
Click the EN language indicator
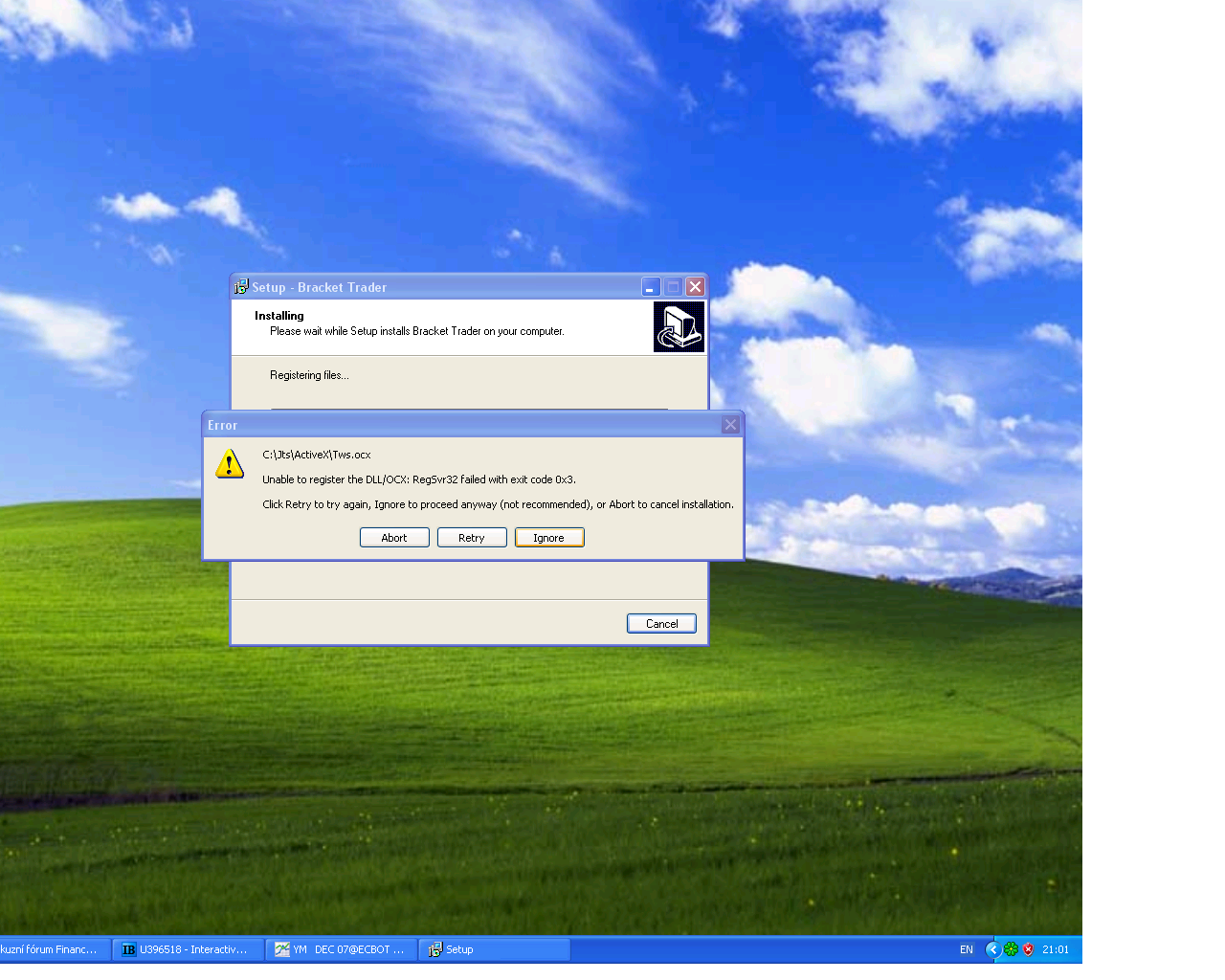pos(967,949)
